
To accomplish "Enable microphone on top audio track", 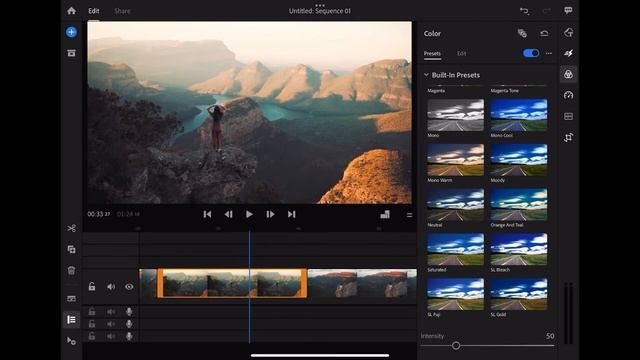I will [129, 312].
